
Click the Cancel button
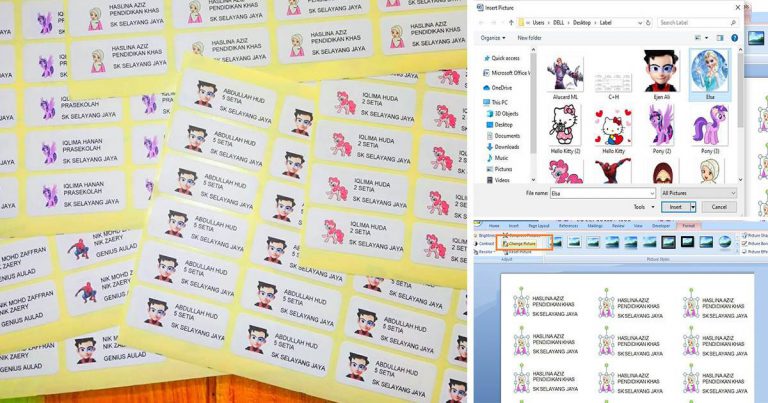pyautogui.click(x=719, y=207)
